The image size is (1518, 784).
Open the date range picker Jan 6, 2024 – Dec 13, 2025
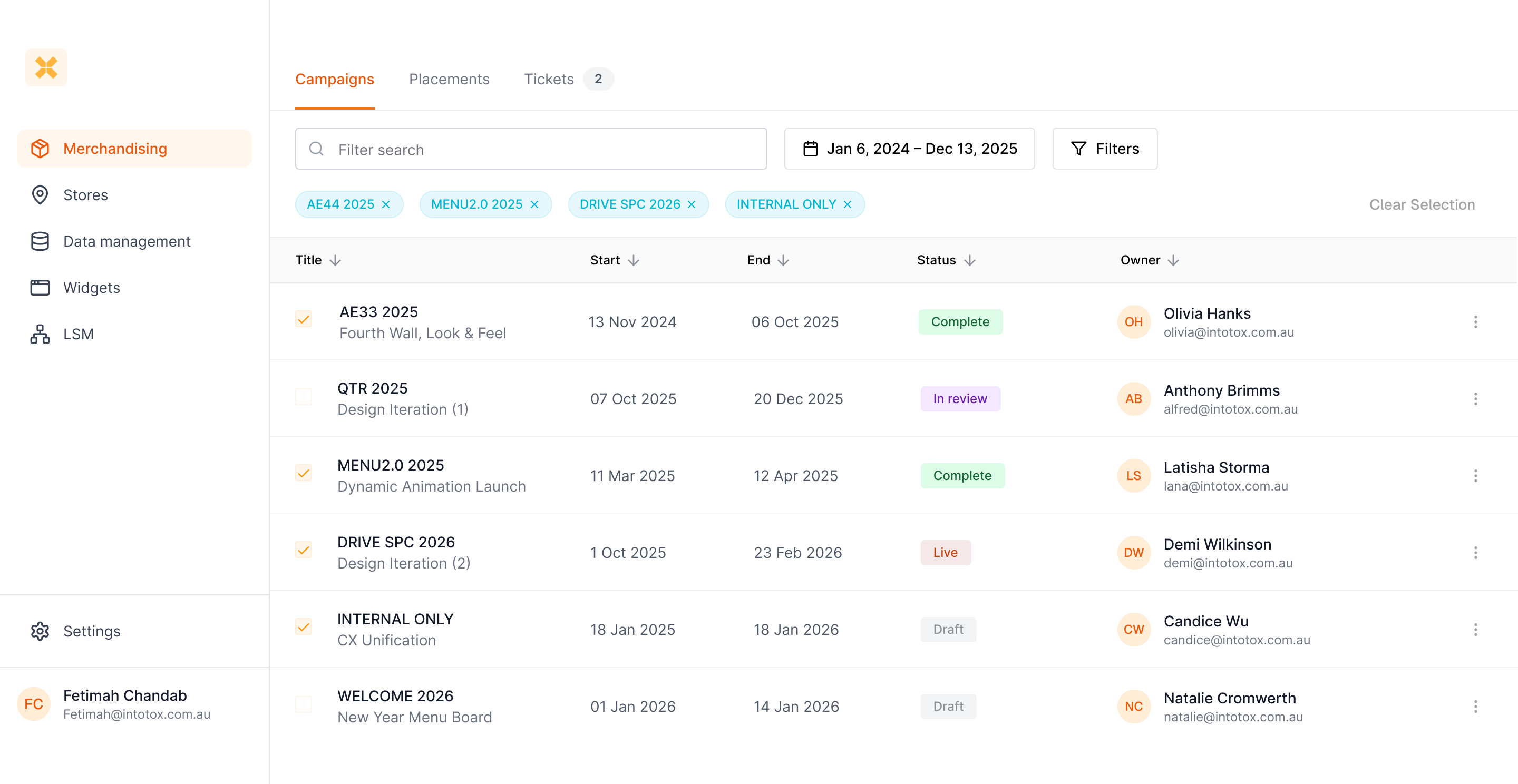(x=909, y=149)
